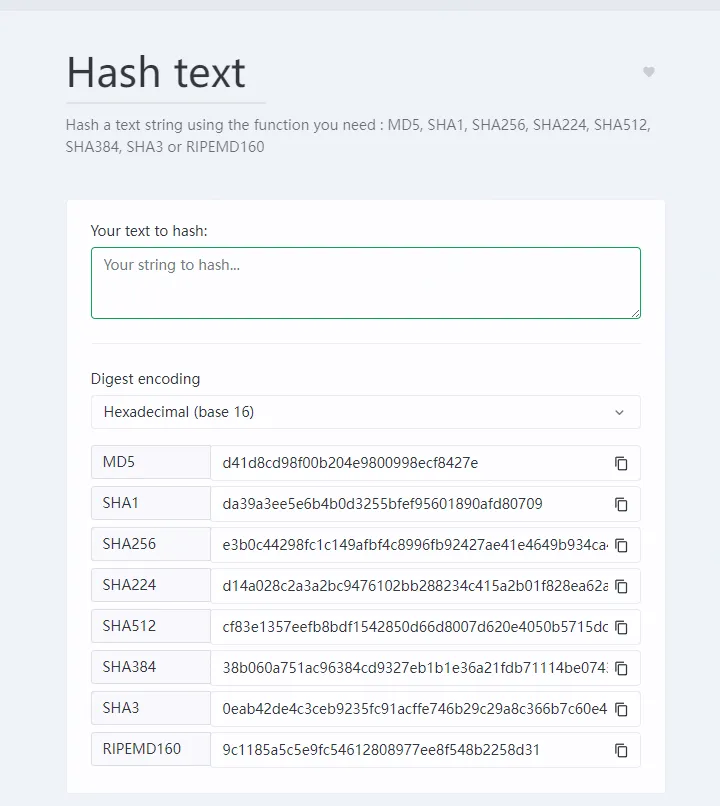Open the Digest encoding dropdown

point(365,412)
